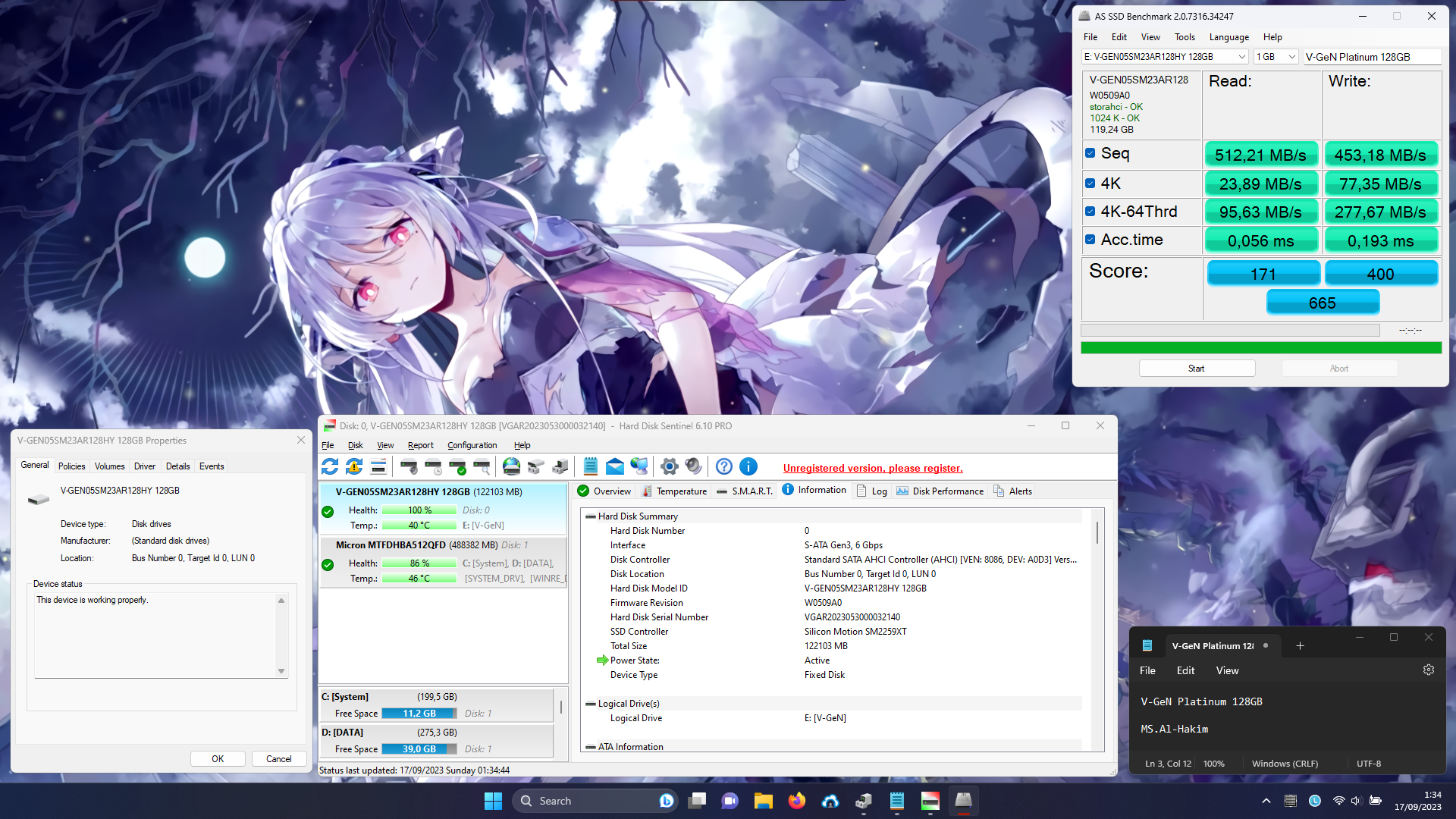Collapse the ATA Information section
1456x819 pixels.
(591, 747)
